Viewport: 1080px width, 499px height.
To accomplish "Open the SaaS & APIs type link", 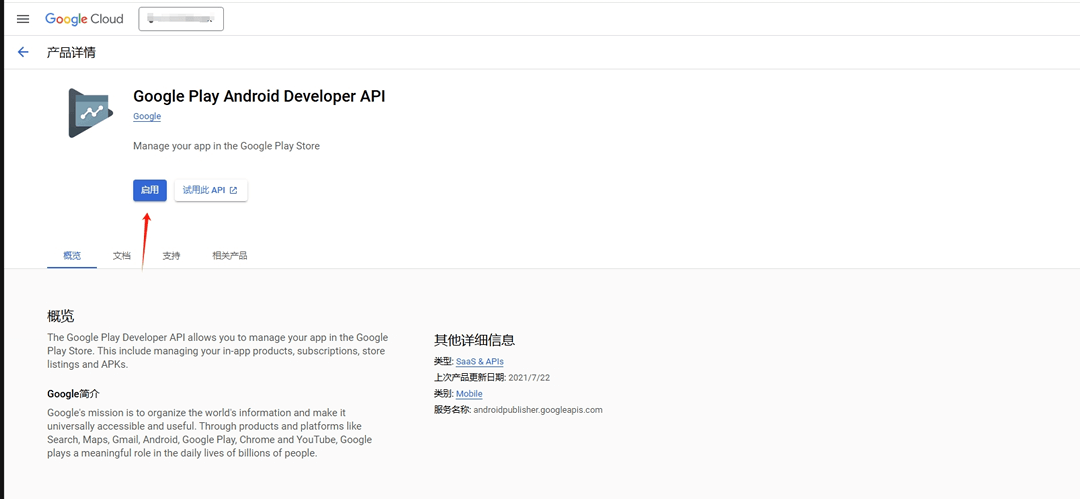I will pyautogui.click(x=480, y=362).
